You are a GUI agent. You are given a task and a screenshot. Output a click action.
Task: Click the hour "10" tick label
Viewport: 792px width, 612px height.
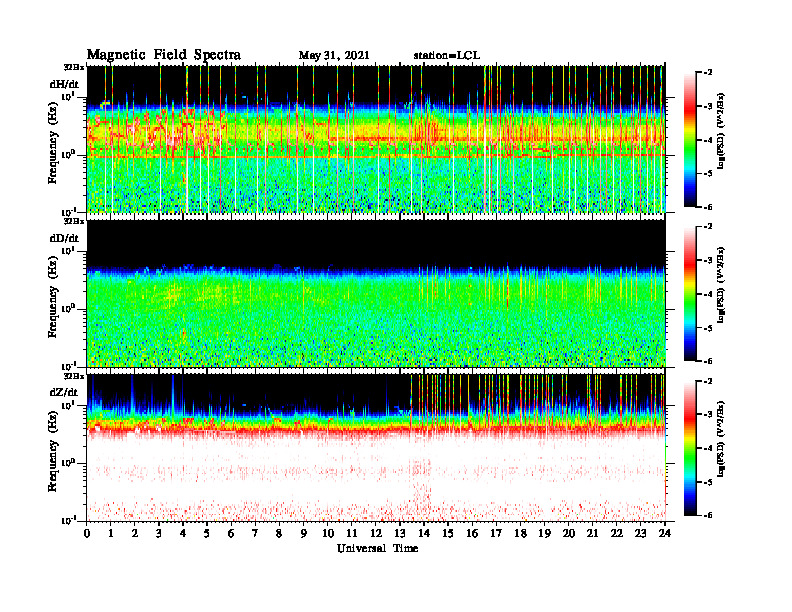point(328,533)
